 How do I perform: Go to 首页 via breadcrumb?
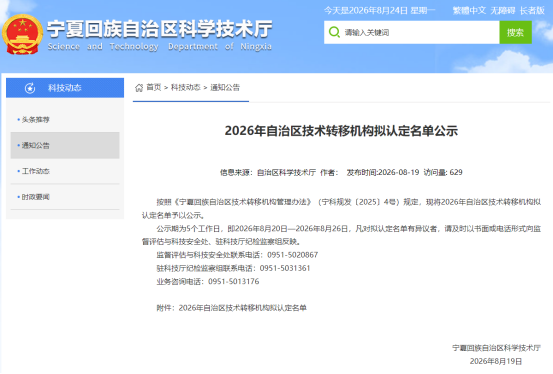tap(154, 87)
